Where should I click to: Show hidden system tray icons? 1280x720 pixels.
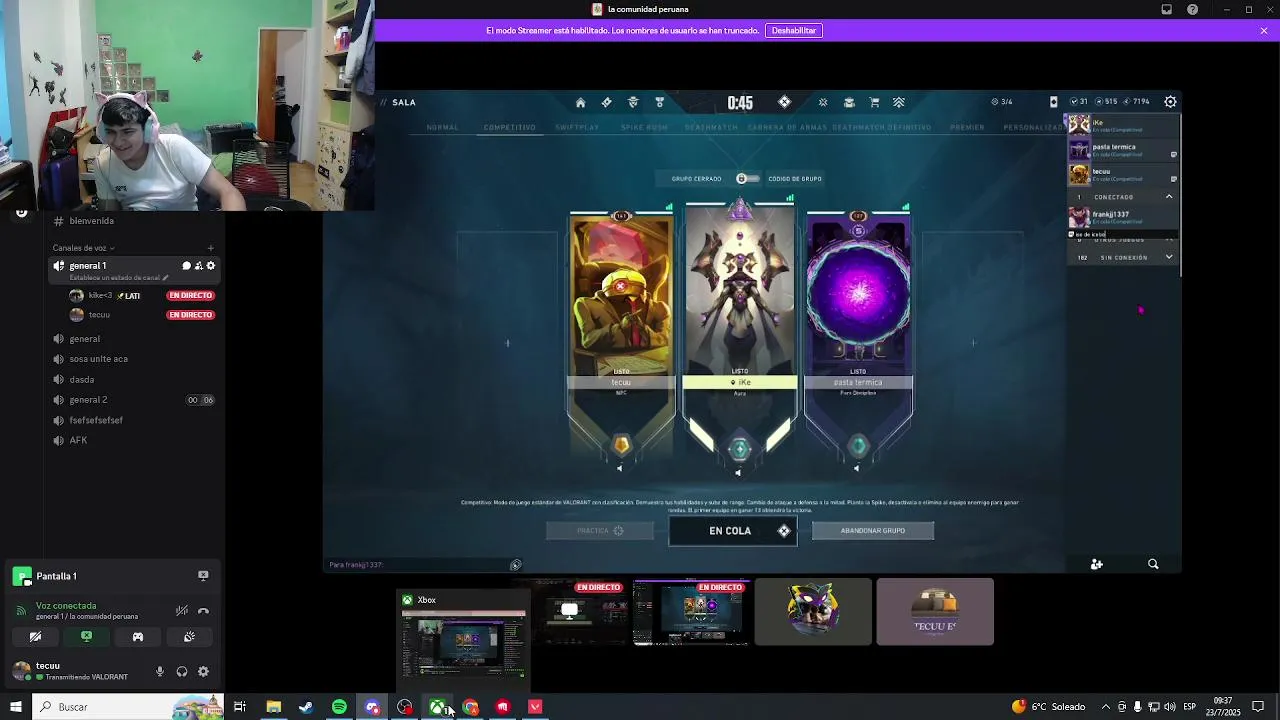[x=1105, y=707]
